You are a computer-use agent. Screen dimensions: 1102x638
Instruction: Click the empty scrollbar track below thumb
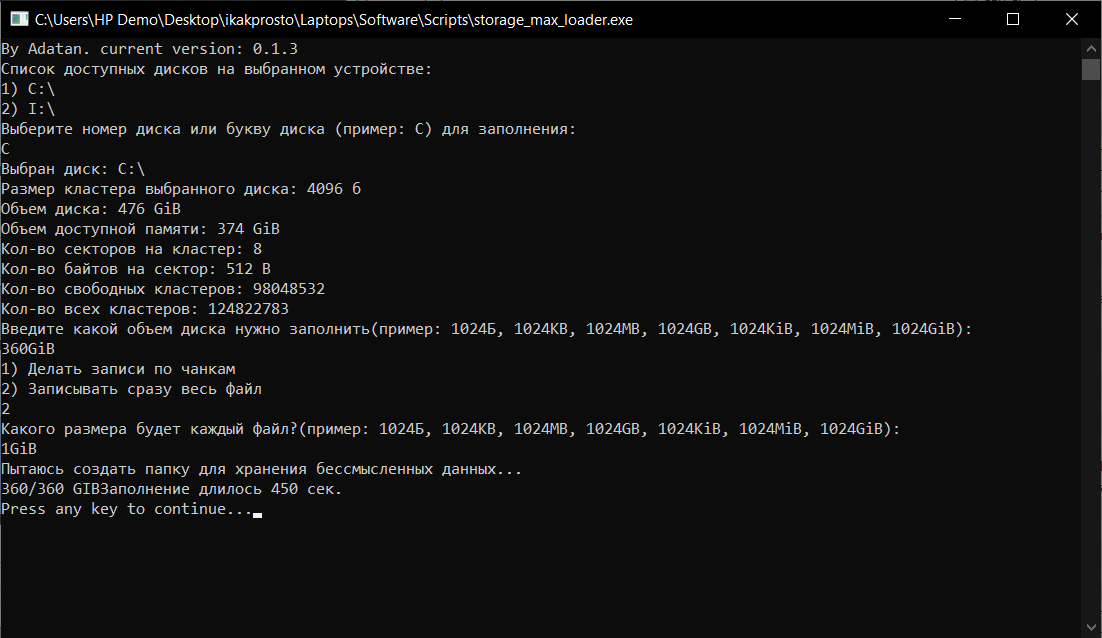1091,351
